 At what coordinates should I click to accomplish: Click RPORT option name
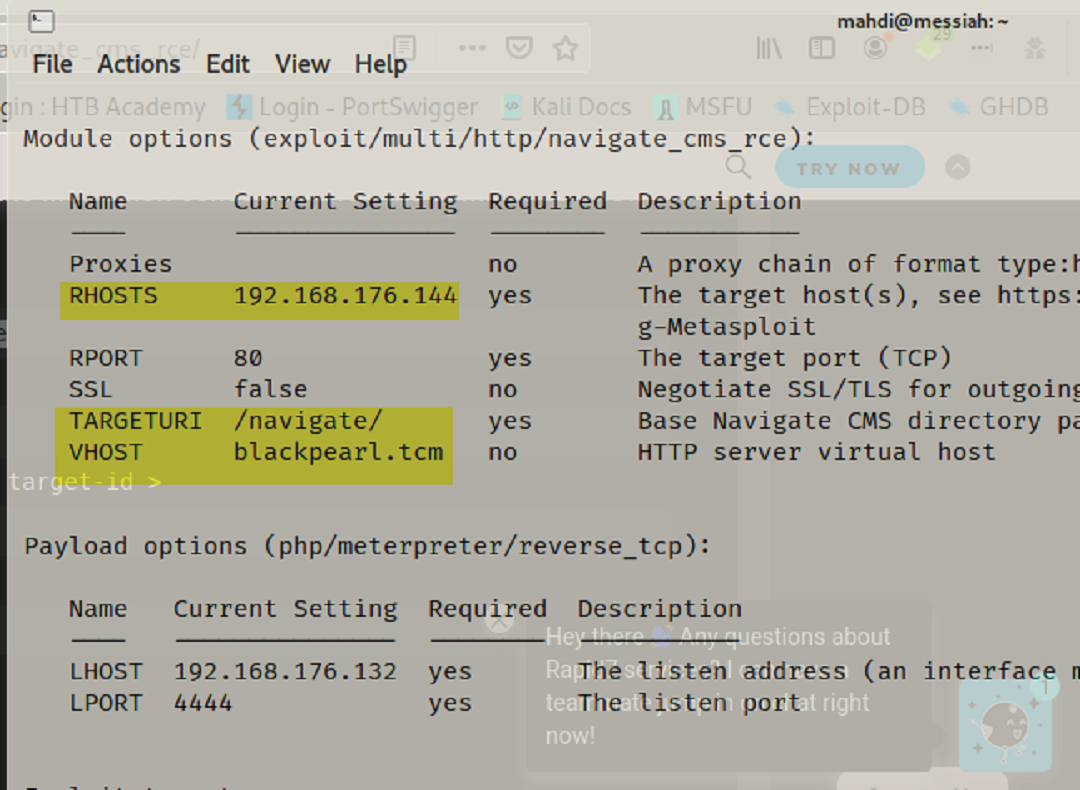pos(105,358)
